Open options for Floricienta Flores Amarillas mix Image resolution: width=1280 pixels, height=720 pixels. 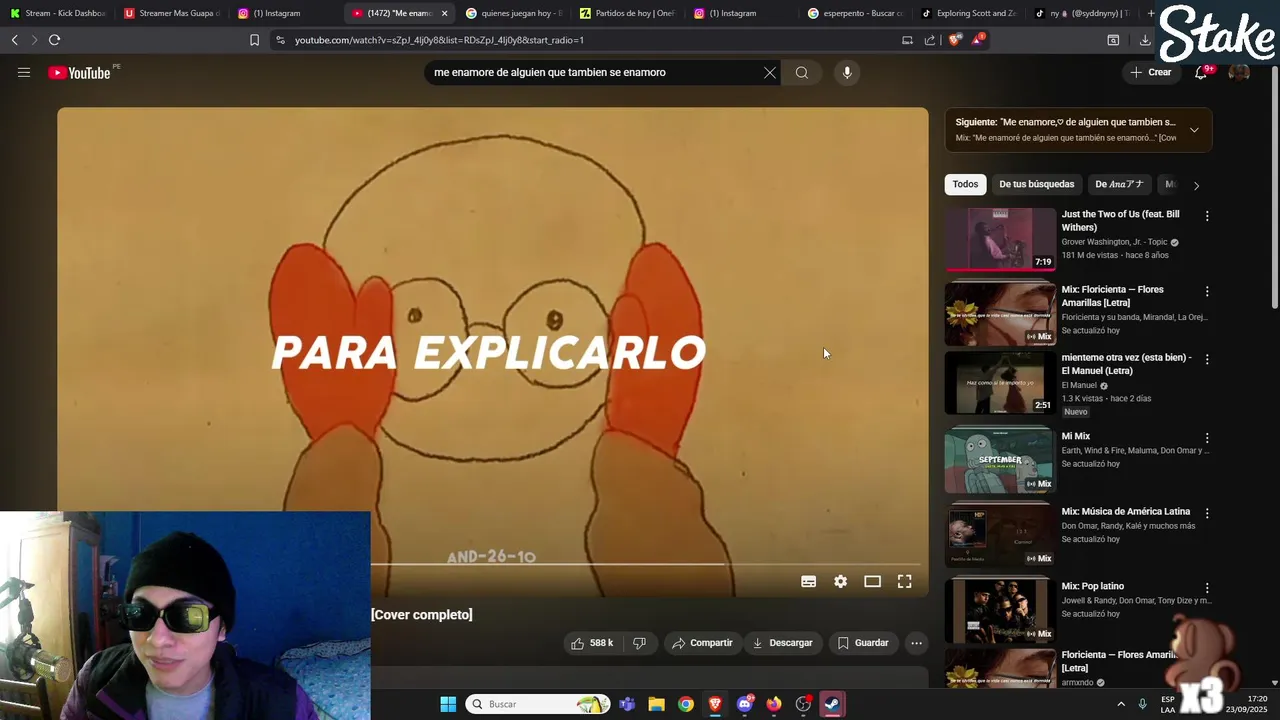pyautogui.click(x=1207, y=291)
